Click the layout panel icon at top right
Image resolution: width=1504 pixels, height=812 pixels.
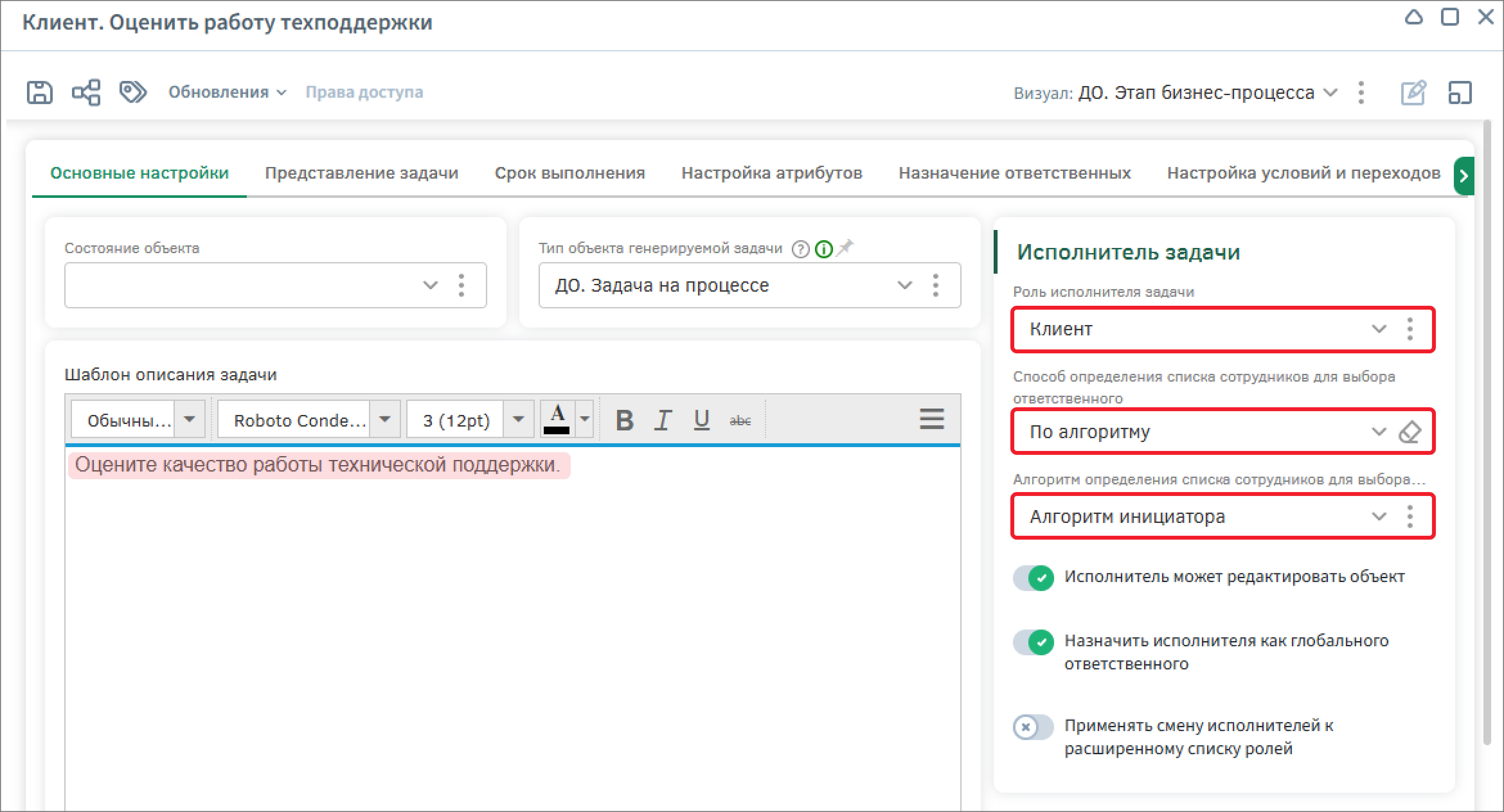pyautogui.click(x=1460, y=93)
